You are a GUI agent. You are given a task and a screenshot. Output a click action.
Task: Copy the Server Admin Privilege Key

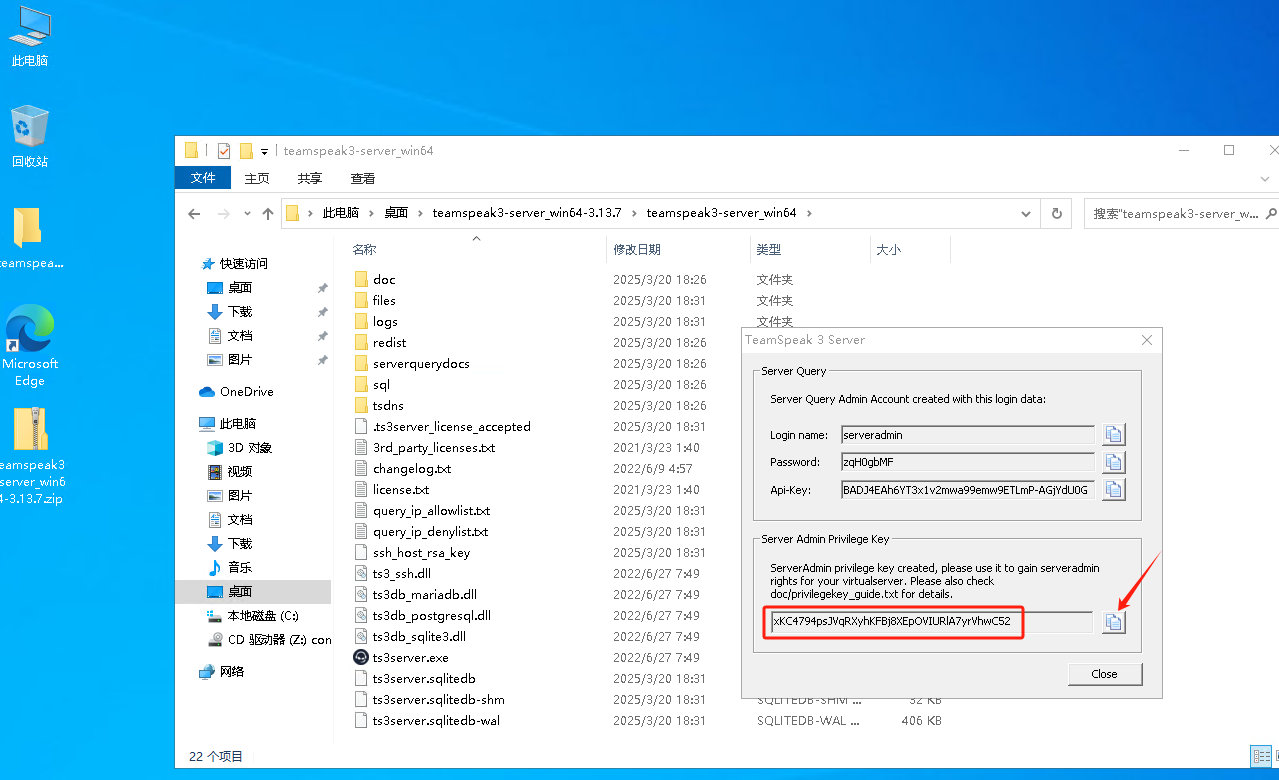coord(1114,622)
